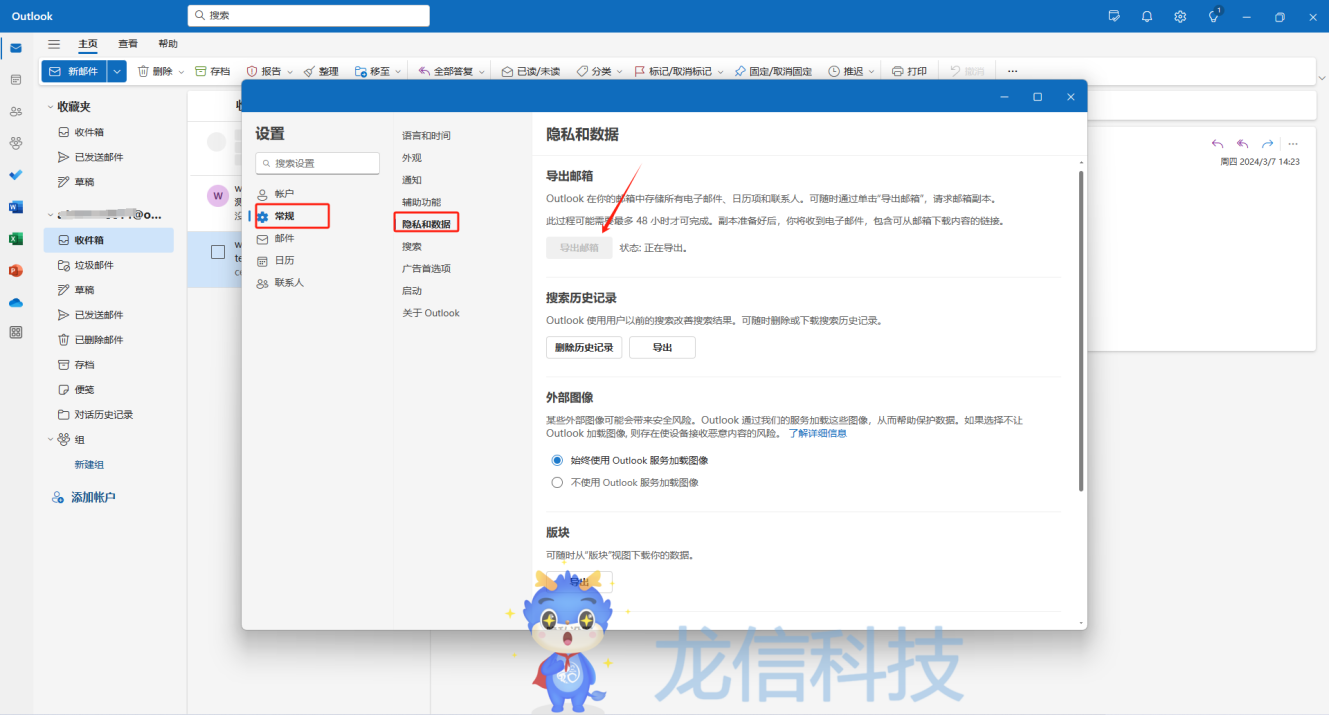Click the Delete trash toolbar button
The image size is (1329, 715).
pos(154,71)
